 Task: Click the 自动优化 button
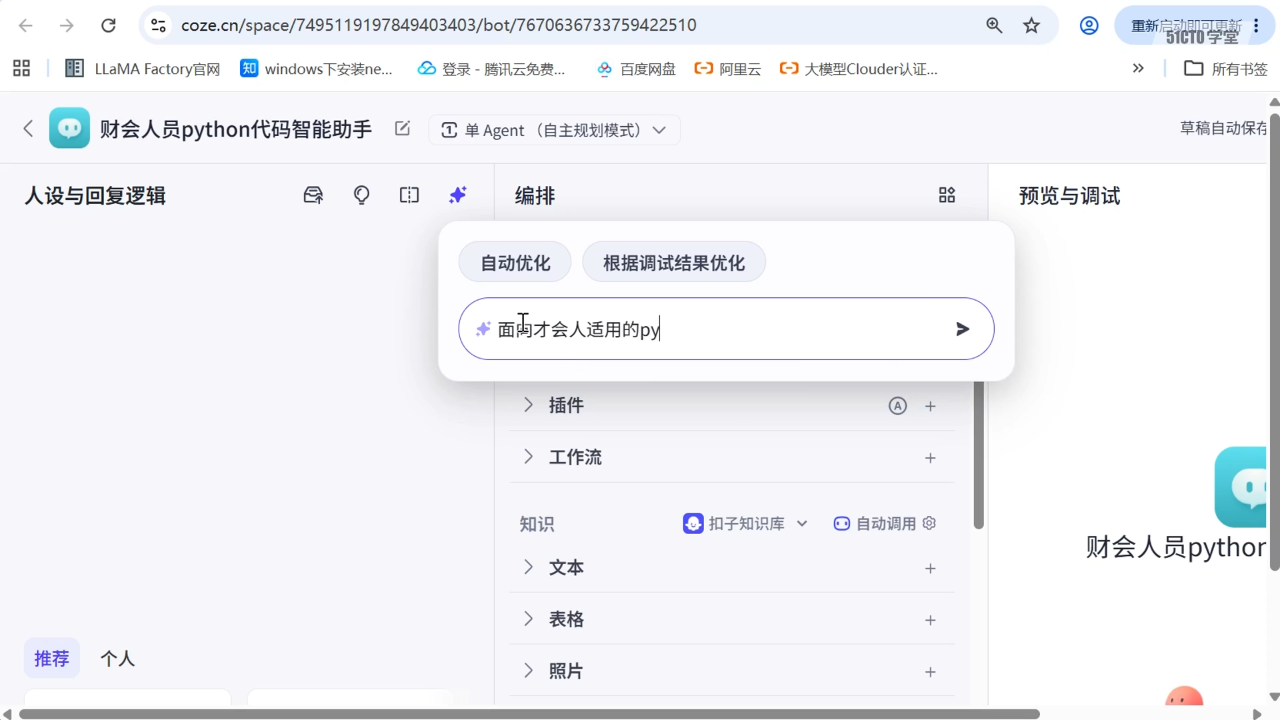515,262
